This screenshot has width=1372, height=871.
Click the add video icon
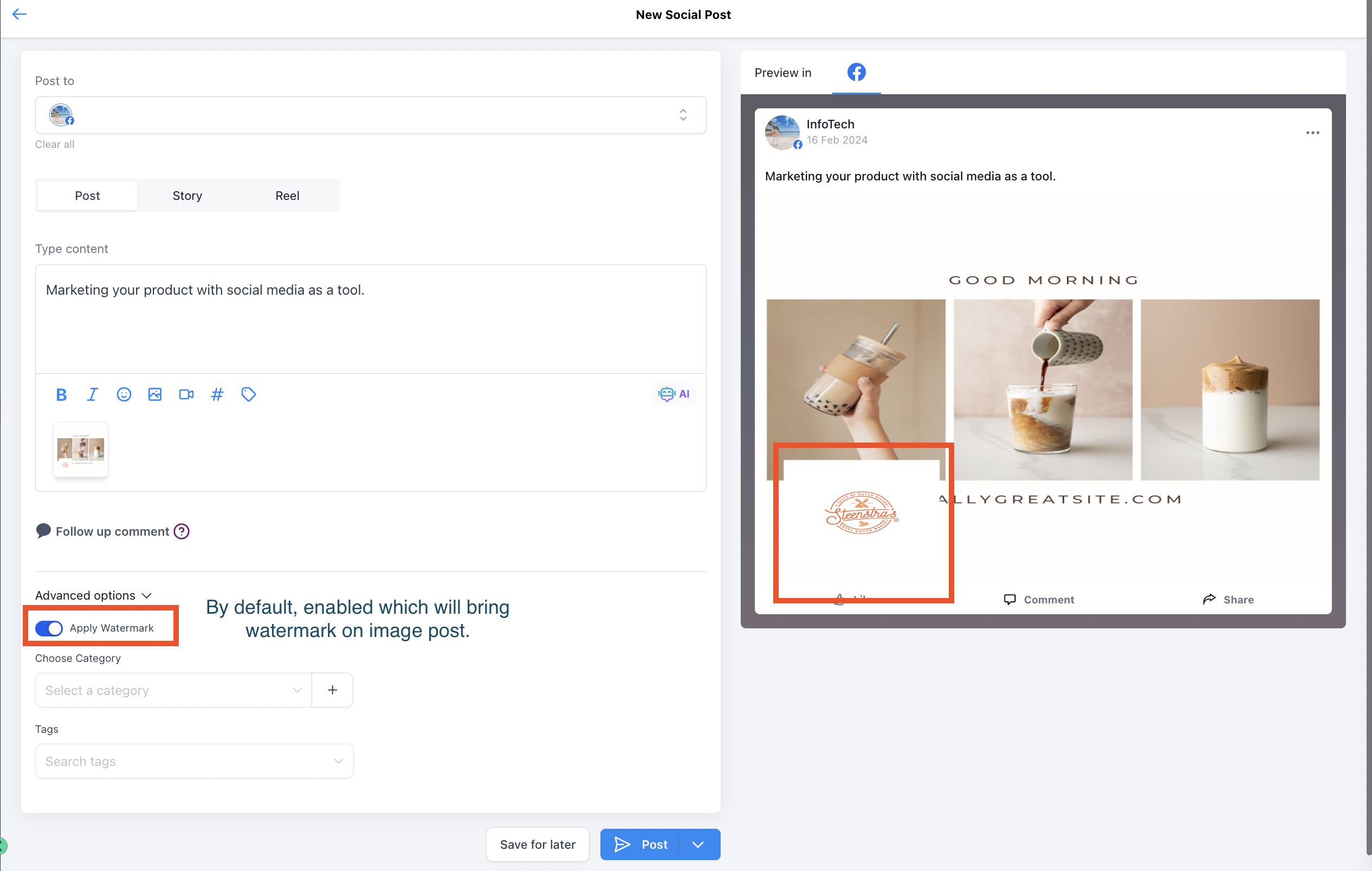[x=186, y=394]
